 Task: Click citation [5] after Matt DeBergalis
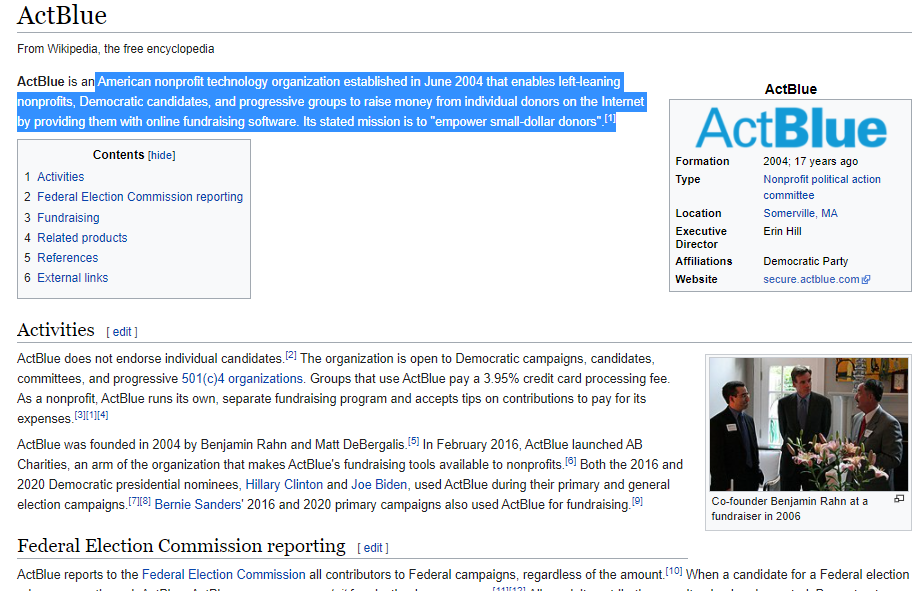click(414, 441)
